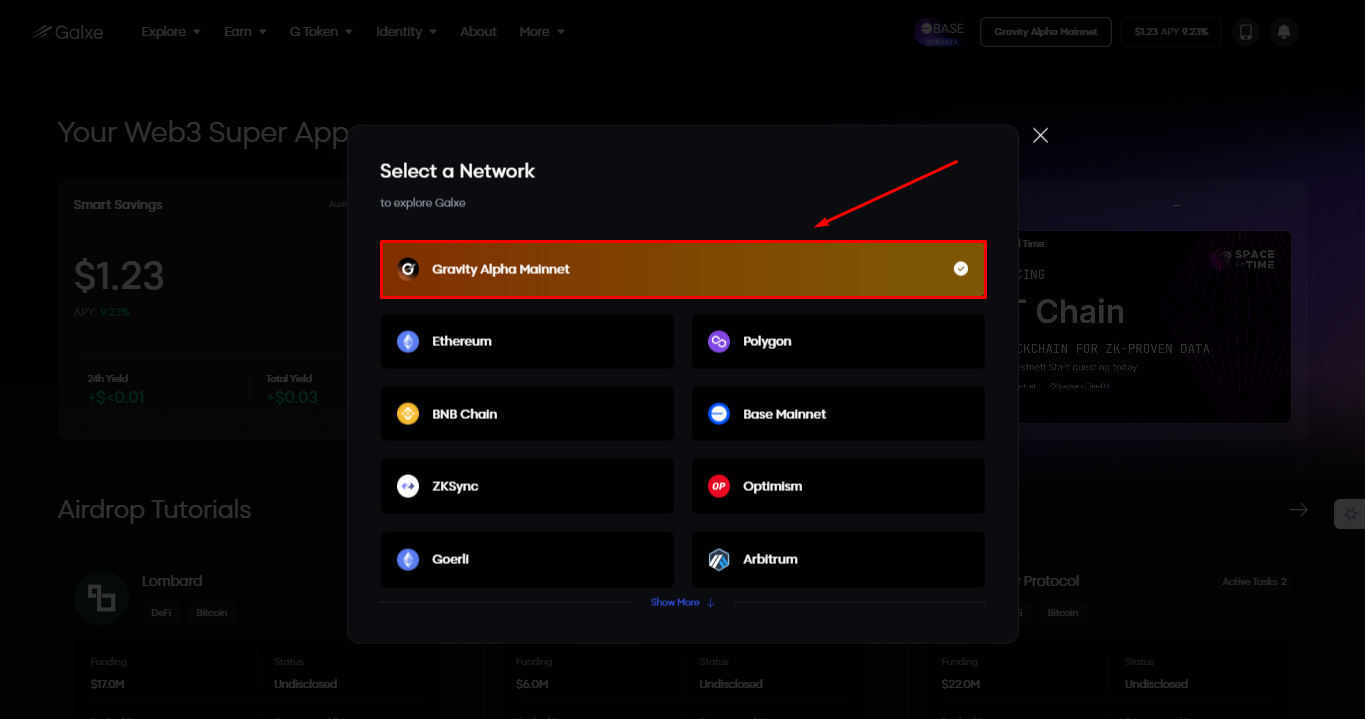This screenshot has height=719, width=1365.
Task: Click the $6.0M funding value
Action: point(533,684)
